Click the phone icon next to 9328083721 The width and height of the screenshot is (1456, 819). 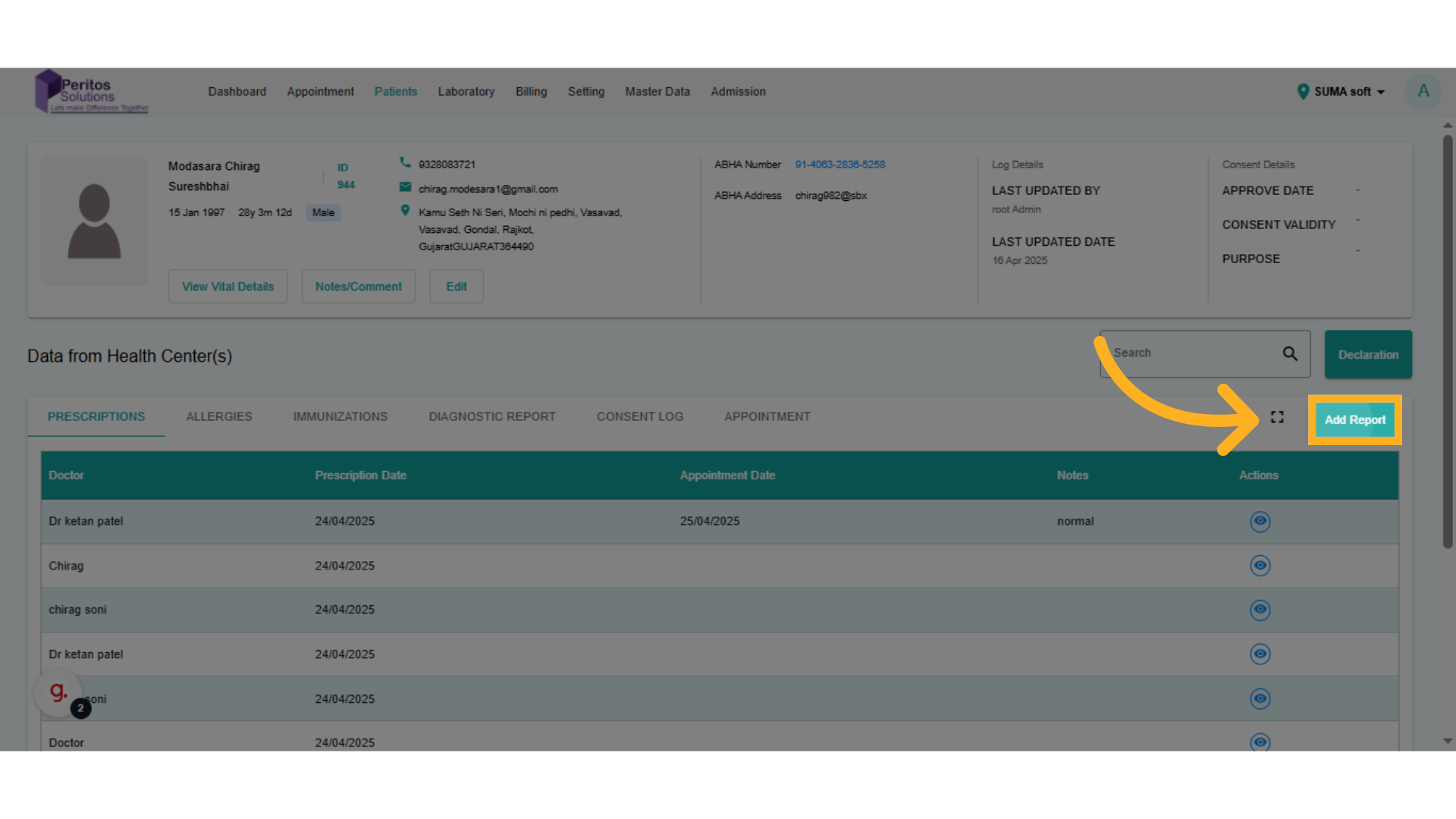[x=405, y=163]
